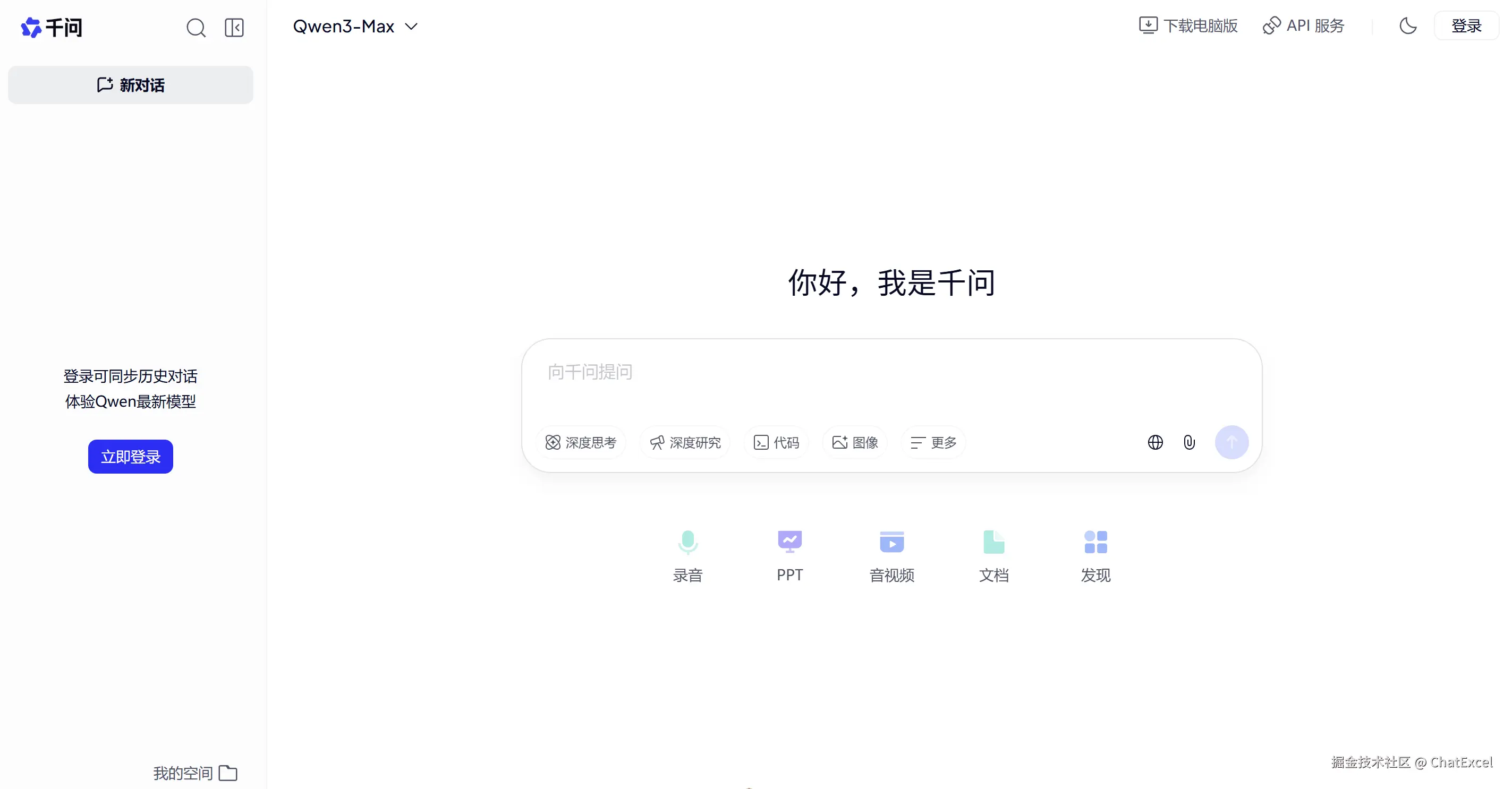Click the blue 立即登录 button
The height and width of the screenshot is (789, 1512).
(130, 457)
